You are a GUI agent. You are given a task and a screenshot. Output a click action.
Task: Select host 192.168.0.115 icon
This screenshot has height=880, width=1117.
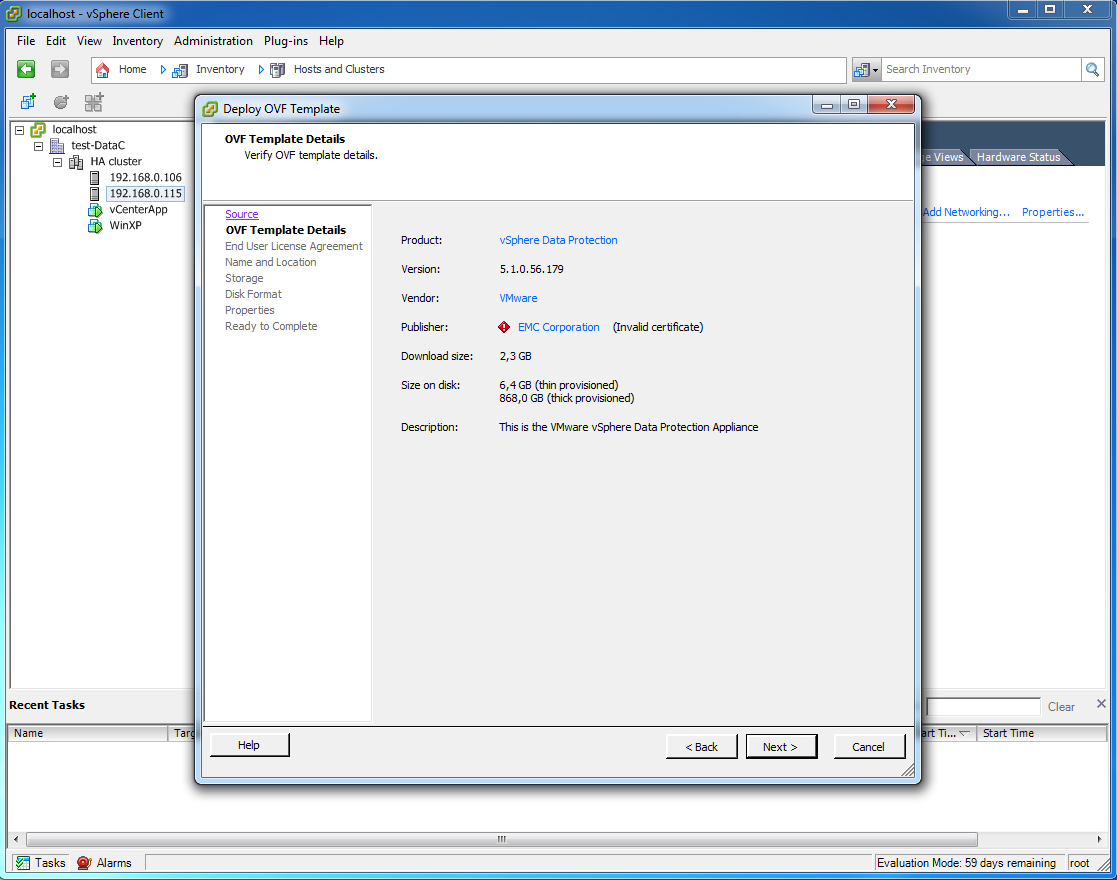tap(94, 194)
